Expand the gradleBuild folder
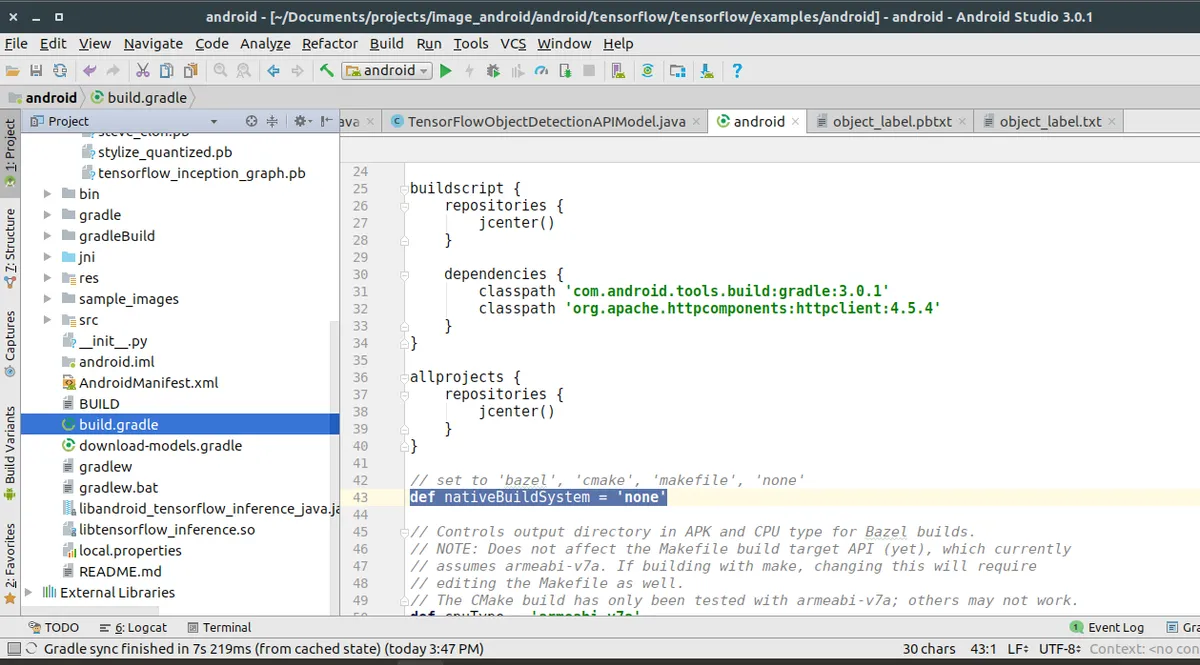Screen dimensions: 1200x665 click(48, 236)
